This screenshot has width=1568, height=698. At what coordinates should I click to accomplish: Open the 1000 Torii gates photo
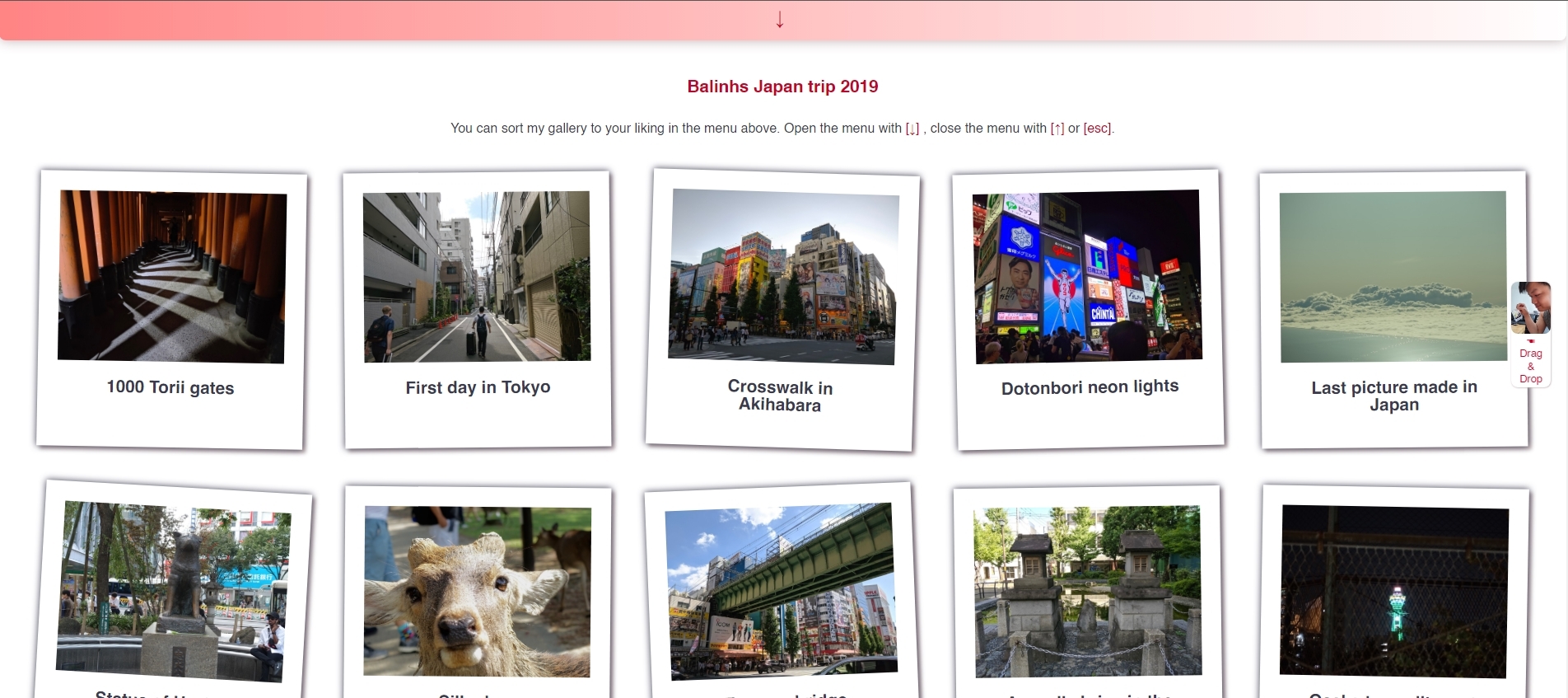point(172,277)
